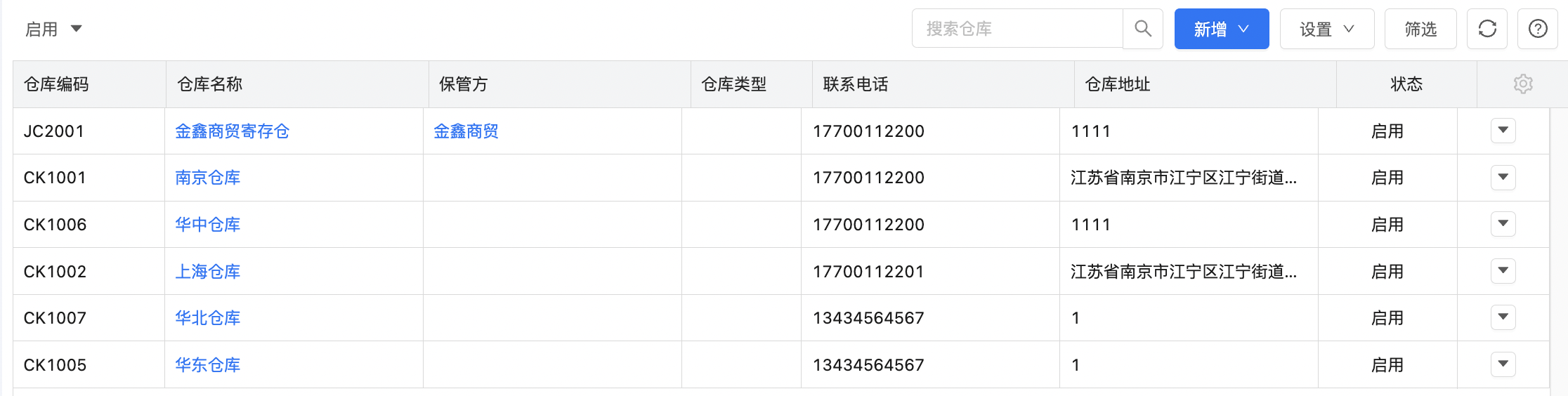Expand row actions for CK1001
Screen dimensions: 1568x396
1503,177
